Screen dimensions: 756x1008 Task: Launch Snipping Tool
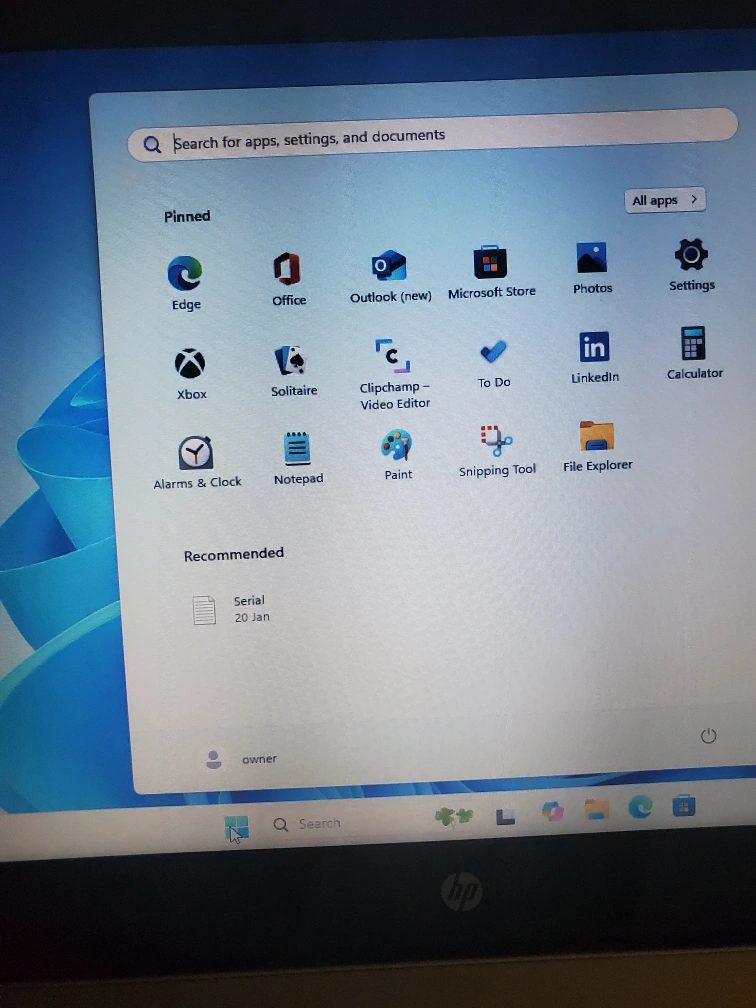click(x=497, y=451)
